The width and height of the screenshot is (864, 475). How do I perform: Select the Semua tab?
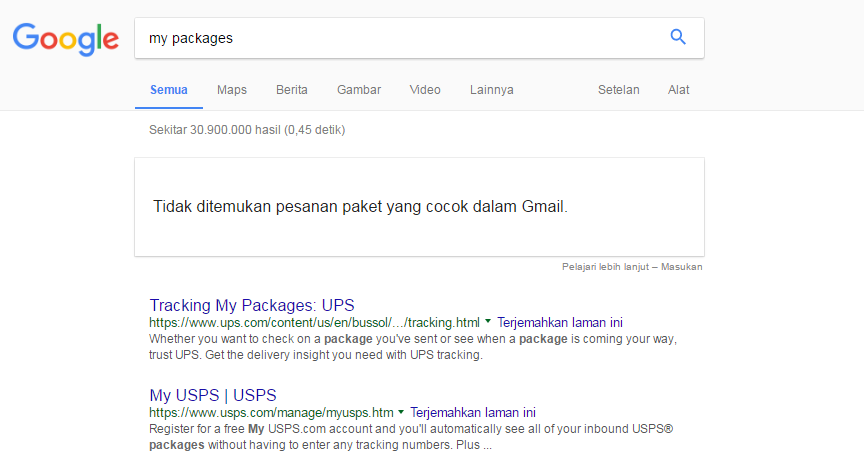click(169, 90)
